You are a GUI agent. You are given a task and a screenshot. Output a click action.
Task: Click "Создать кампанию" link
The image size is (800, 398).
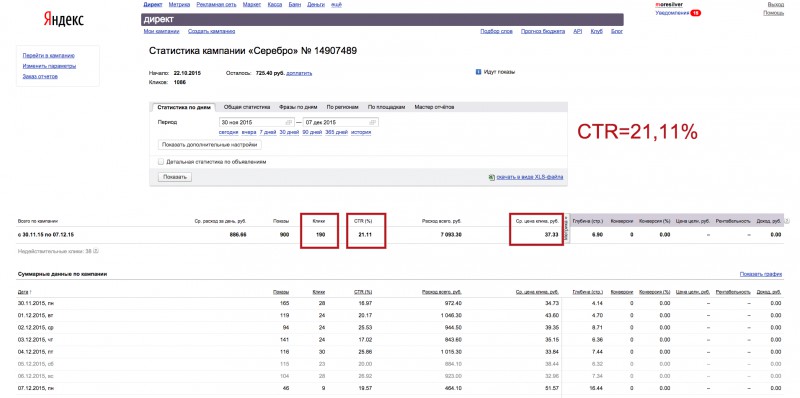pos(212,31)
